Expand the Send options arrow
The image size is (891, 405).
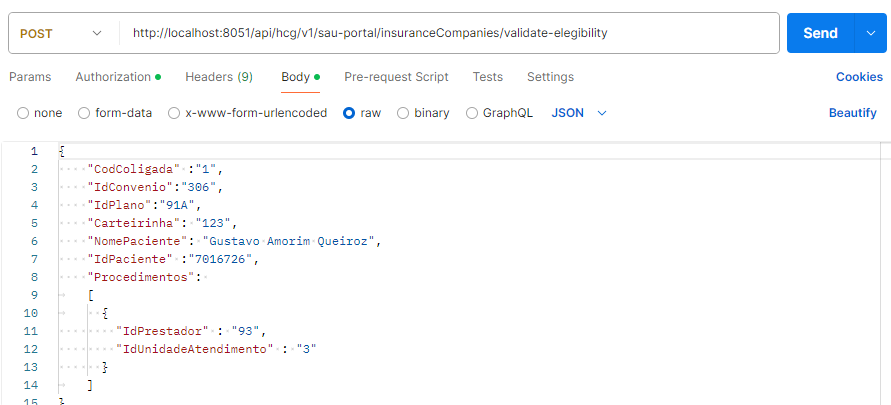point(869,33)
